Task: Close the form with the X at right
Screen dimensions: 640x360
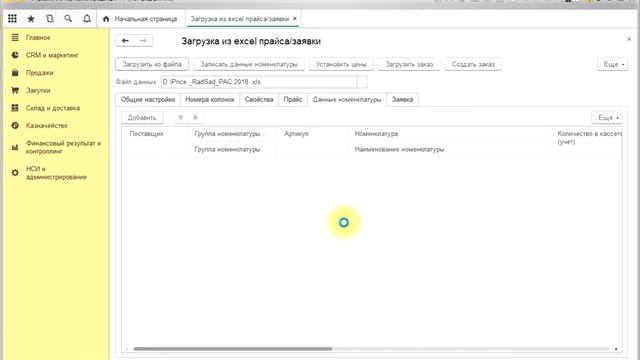Action: point(629,39)
